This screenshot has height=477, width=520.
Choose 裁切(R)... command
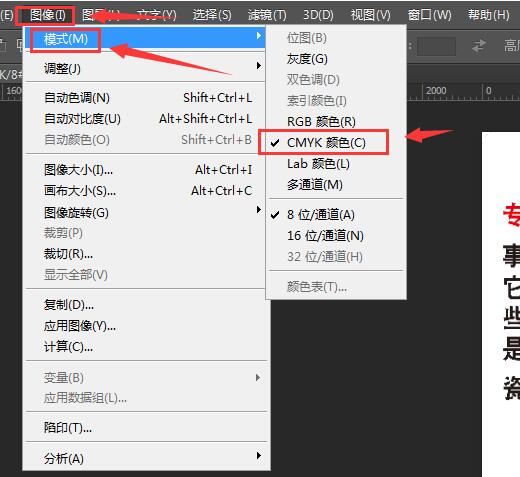point(145,254)
